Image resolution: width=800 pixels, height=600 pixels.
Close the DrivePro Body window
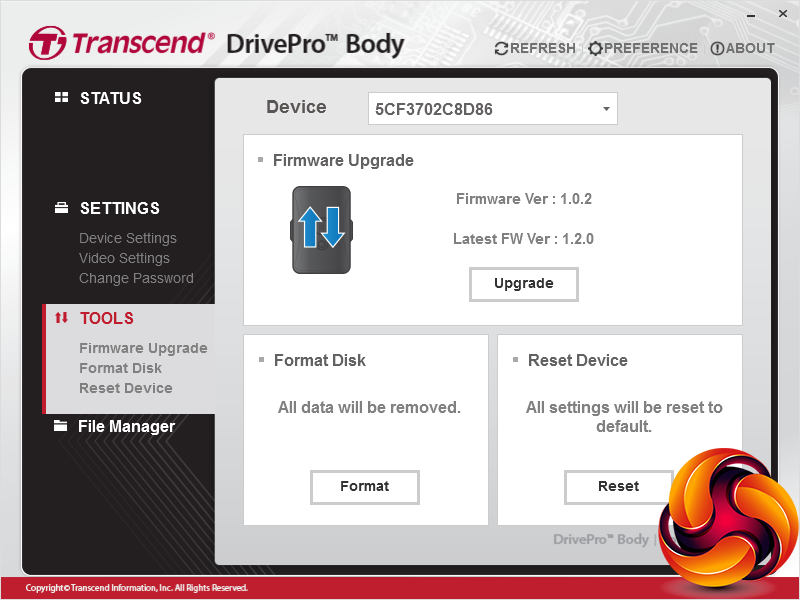[x=783, y=14]
